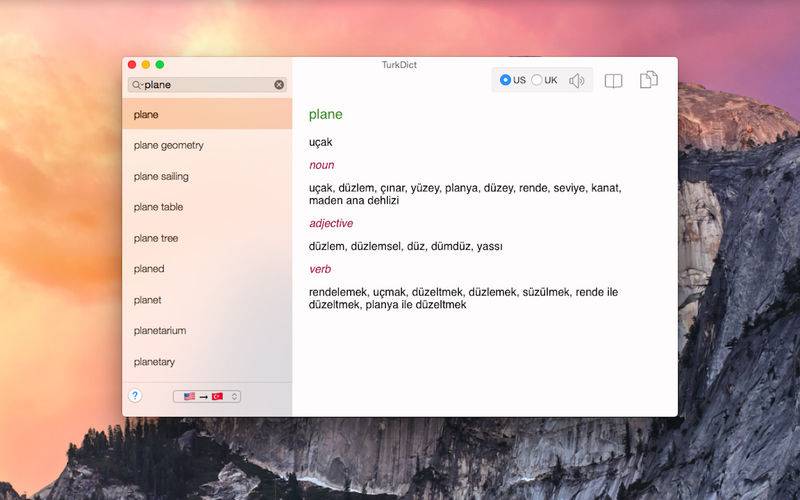Click the green 'plane' headword

pyautogui.click(x=326, y=114)
